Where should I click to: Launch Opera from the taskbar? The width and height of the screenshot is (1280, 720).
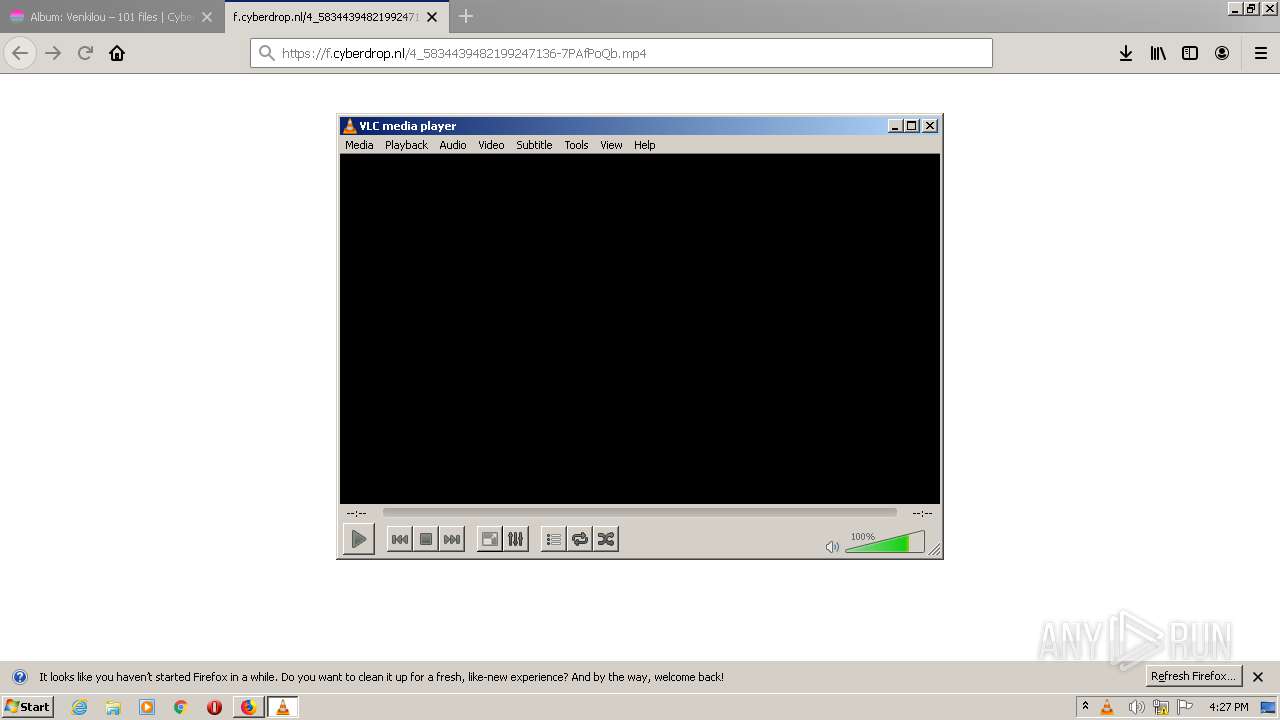pyautogui.click(x=214, y=707)
